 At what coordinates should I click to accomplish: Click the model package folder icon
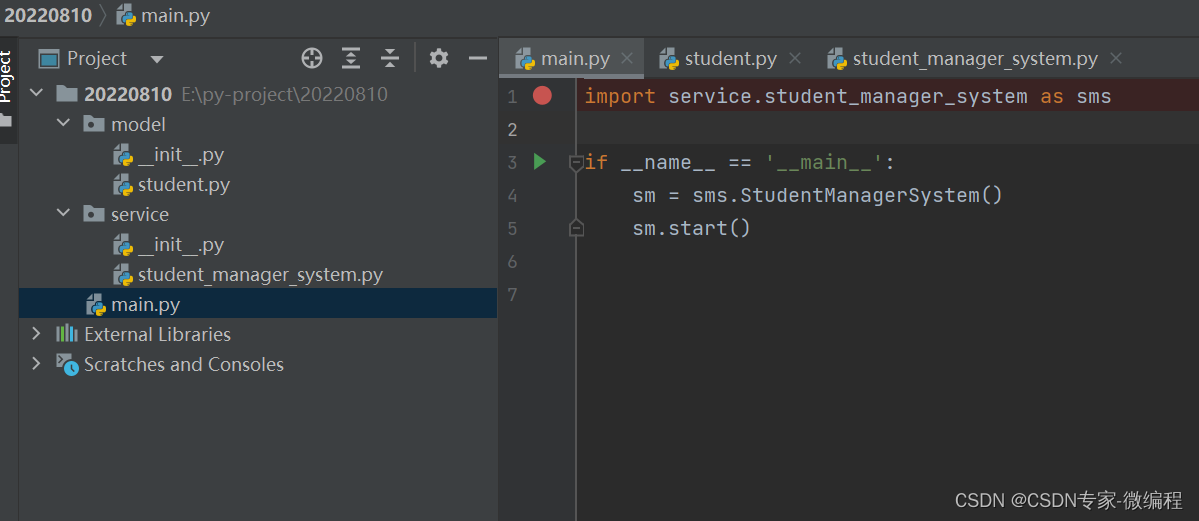[x=94, y=124]
